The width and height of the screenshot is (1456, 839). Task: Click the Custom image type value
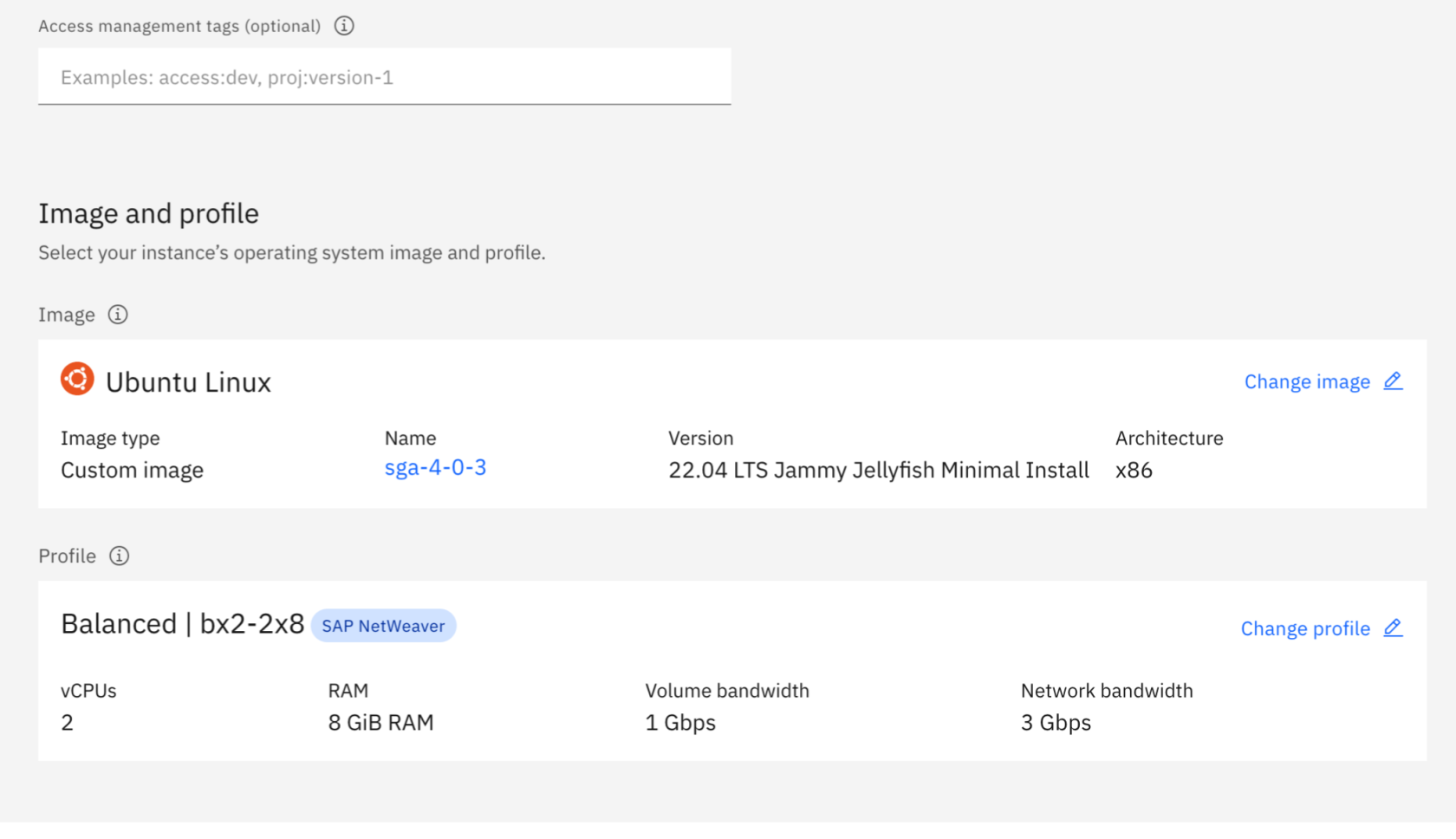tap(132, 471)
